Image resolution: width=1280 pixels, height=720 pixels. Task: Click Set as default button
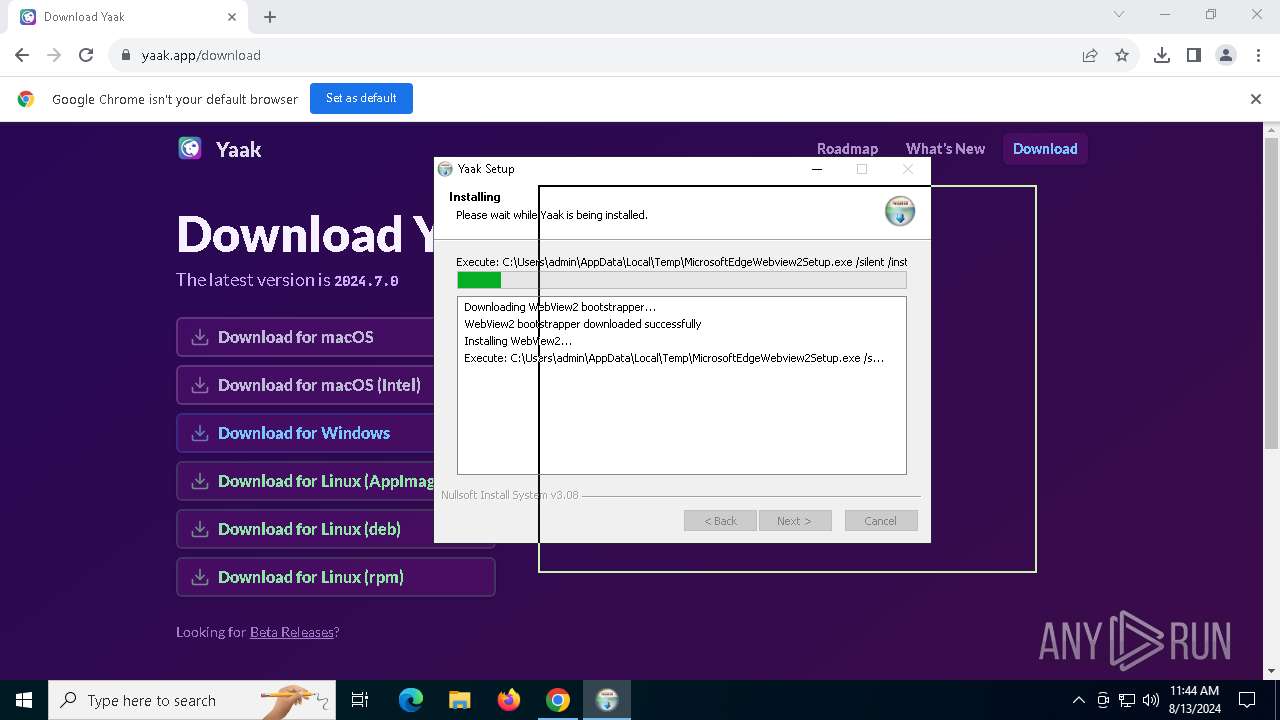tap(361, 98)
